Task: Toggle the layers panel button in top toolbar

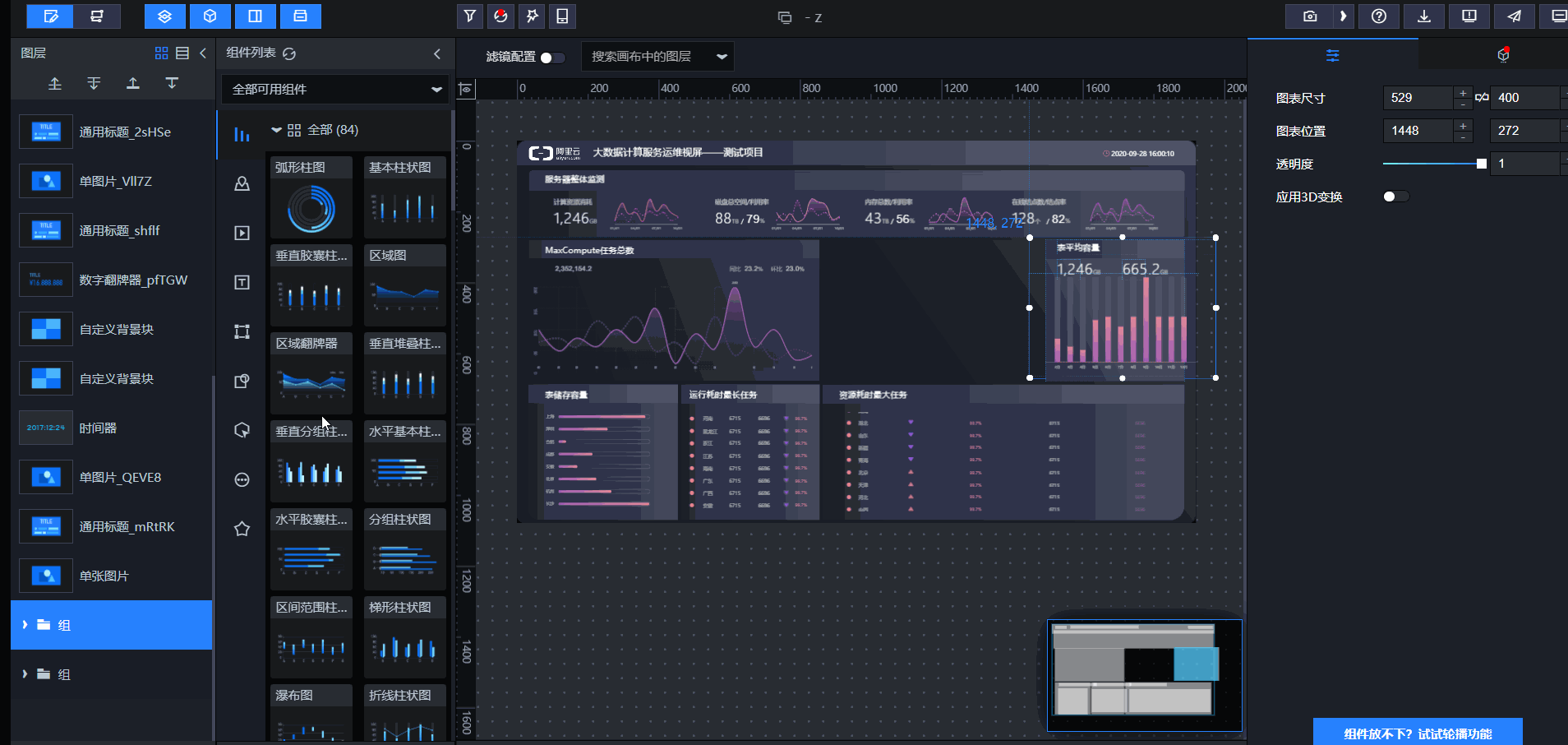Action: pos(164,16)
